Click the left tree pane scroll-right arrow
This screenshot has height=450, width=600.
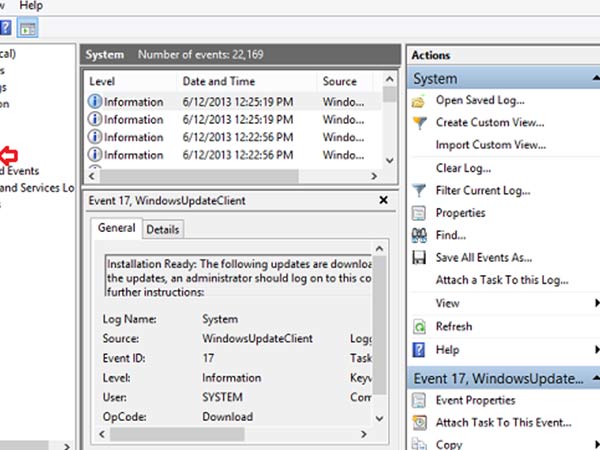click(67, 446)
